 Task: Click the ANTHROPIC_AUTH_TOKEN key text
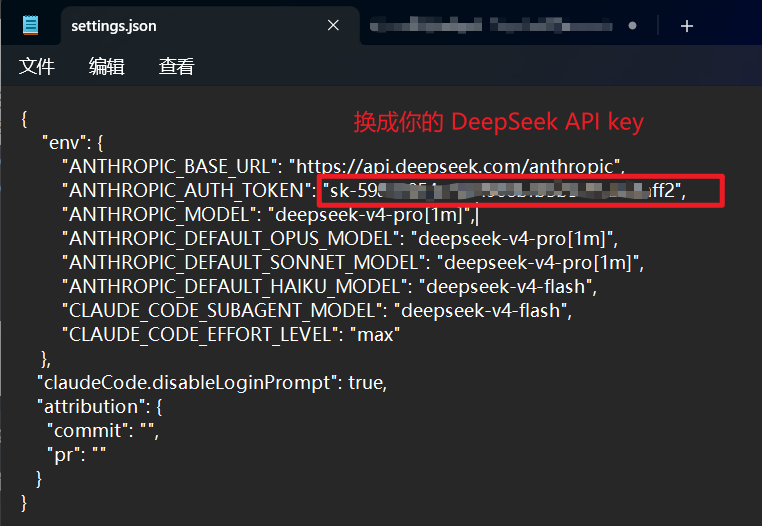tap(189, 191)
